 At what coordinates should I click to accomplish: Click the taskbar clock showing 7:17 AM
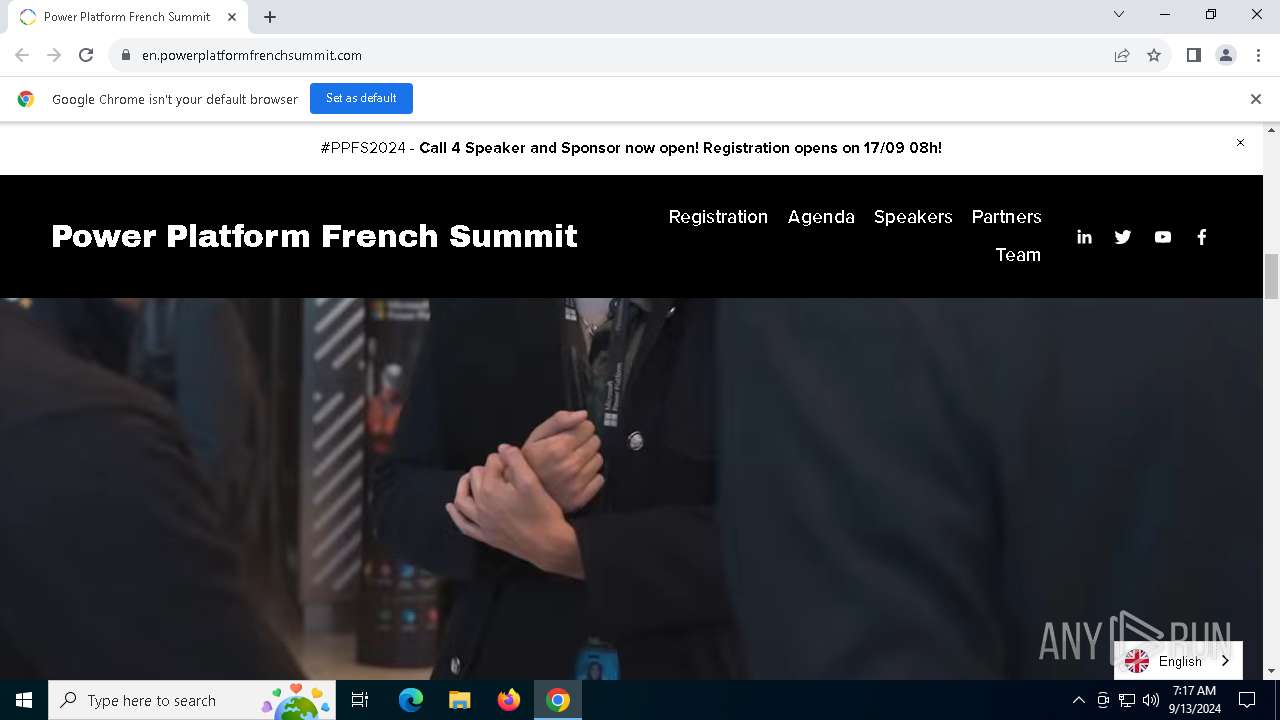pyautogui.click(x=1194, y=700)
